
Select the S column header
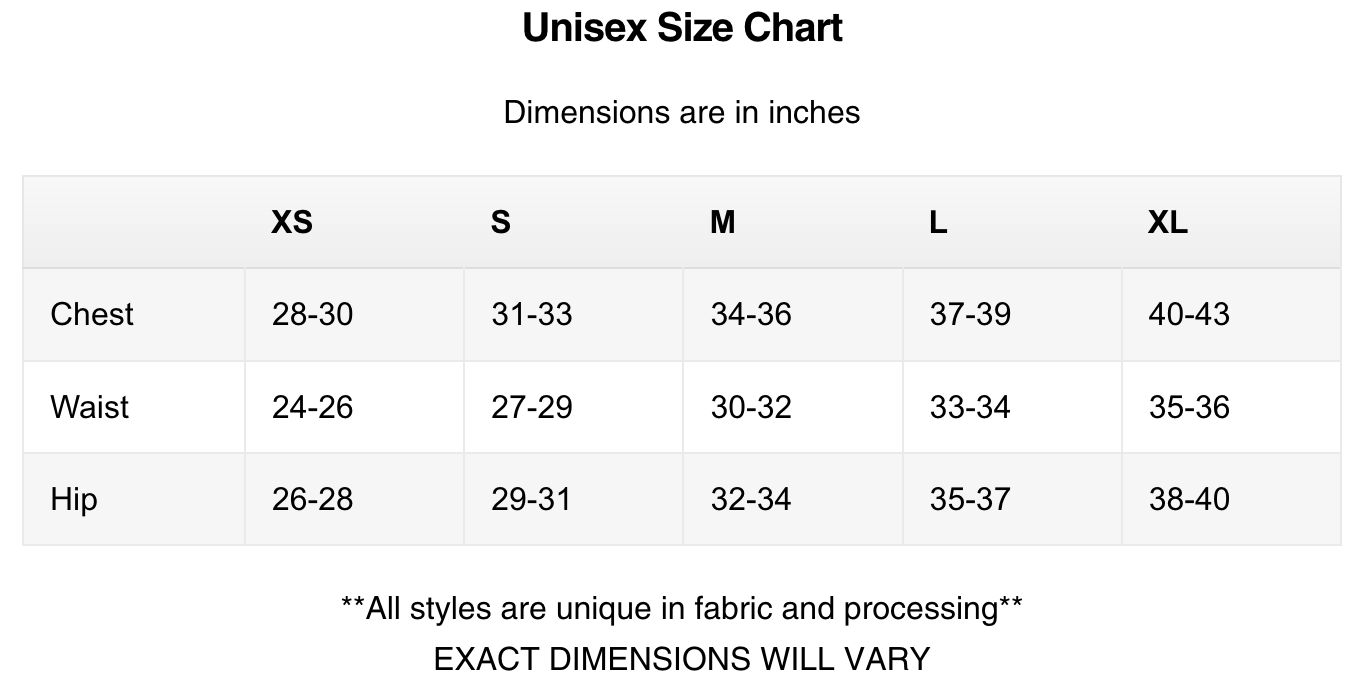point(501,222)
